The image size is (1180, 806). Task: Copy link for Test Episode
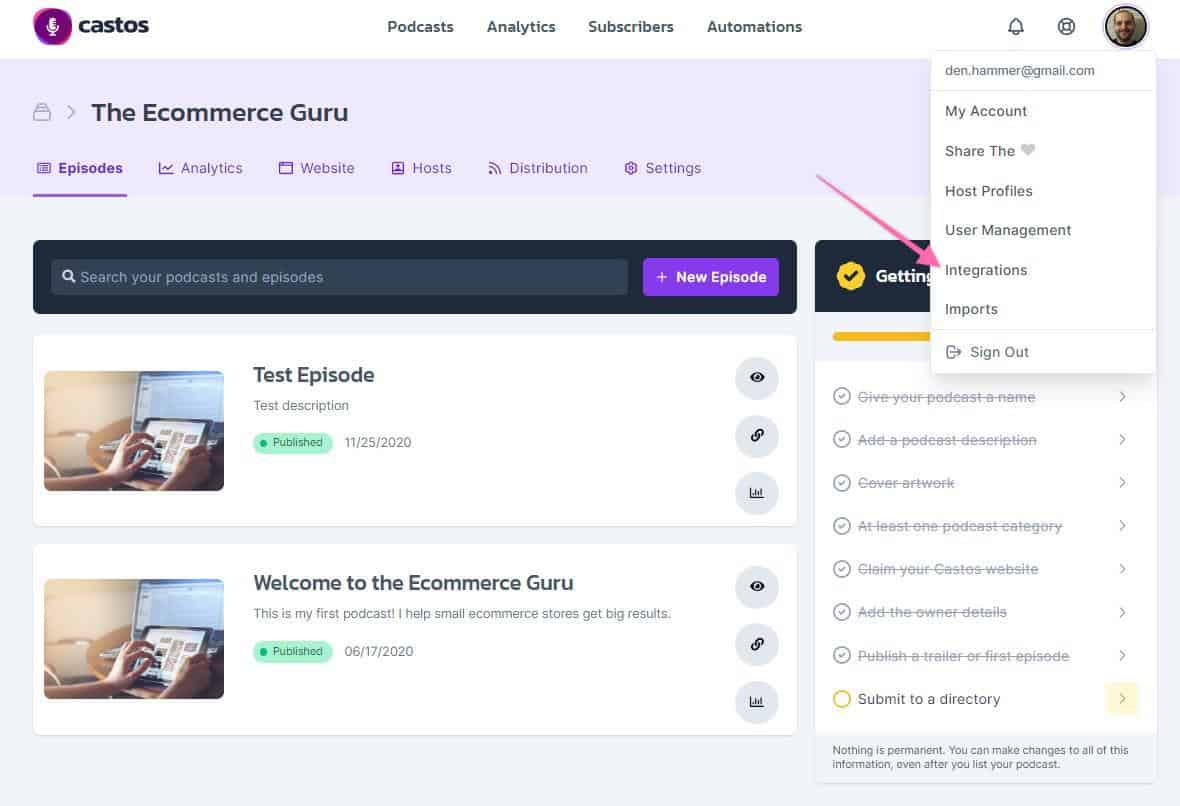[x=756, y=435]
